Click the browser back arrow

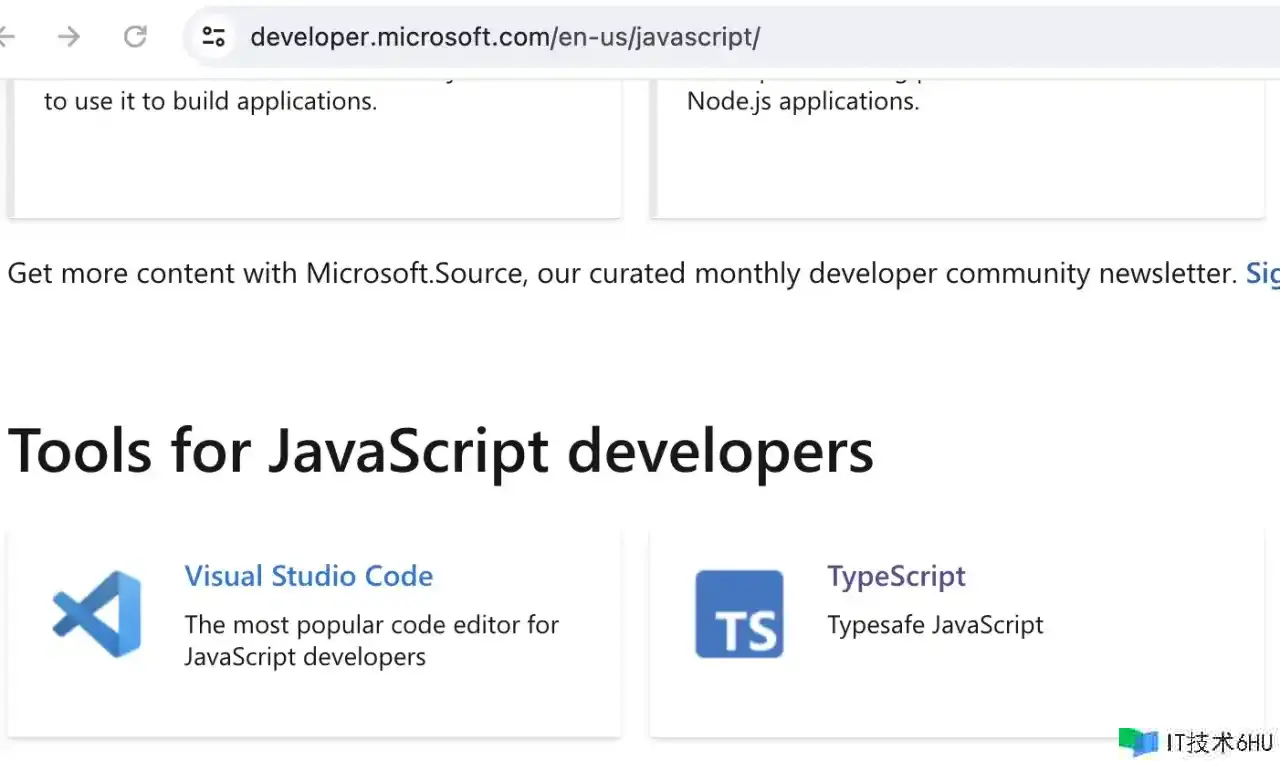[x=6, y=37]
